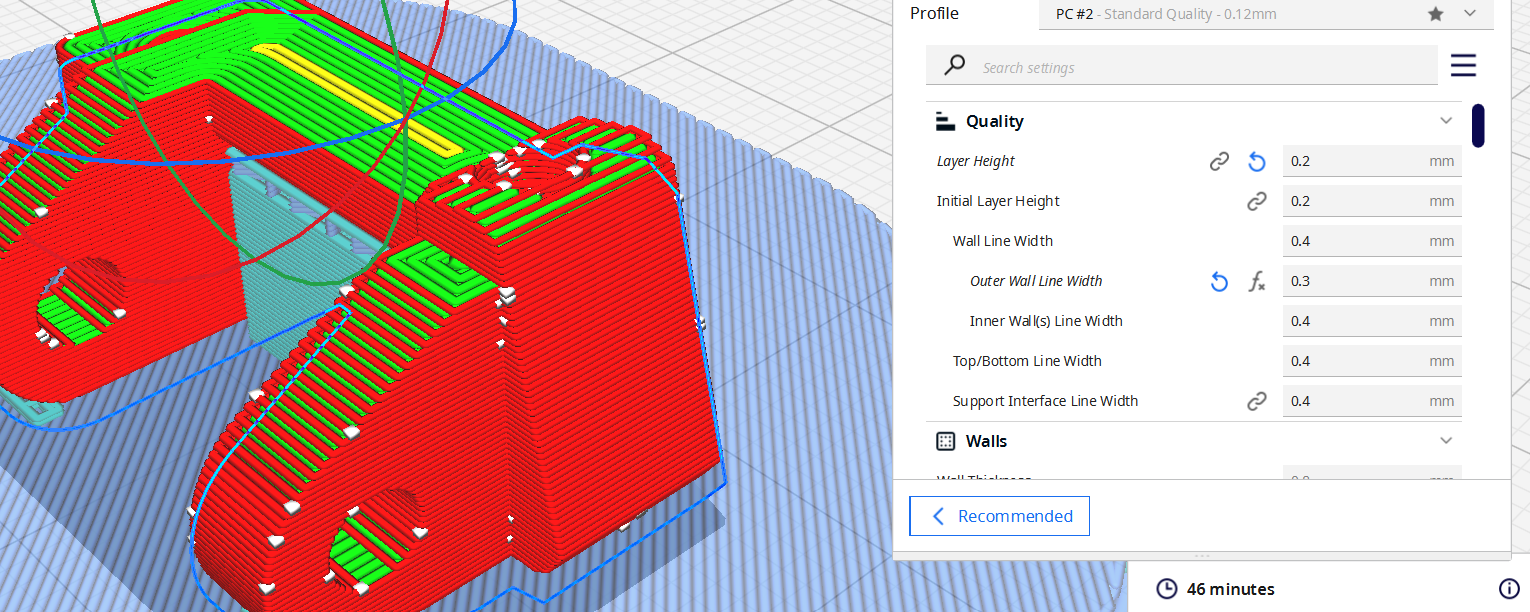Edit the Initial Layer Height field
The image size is (1530, 612).
1372,201
